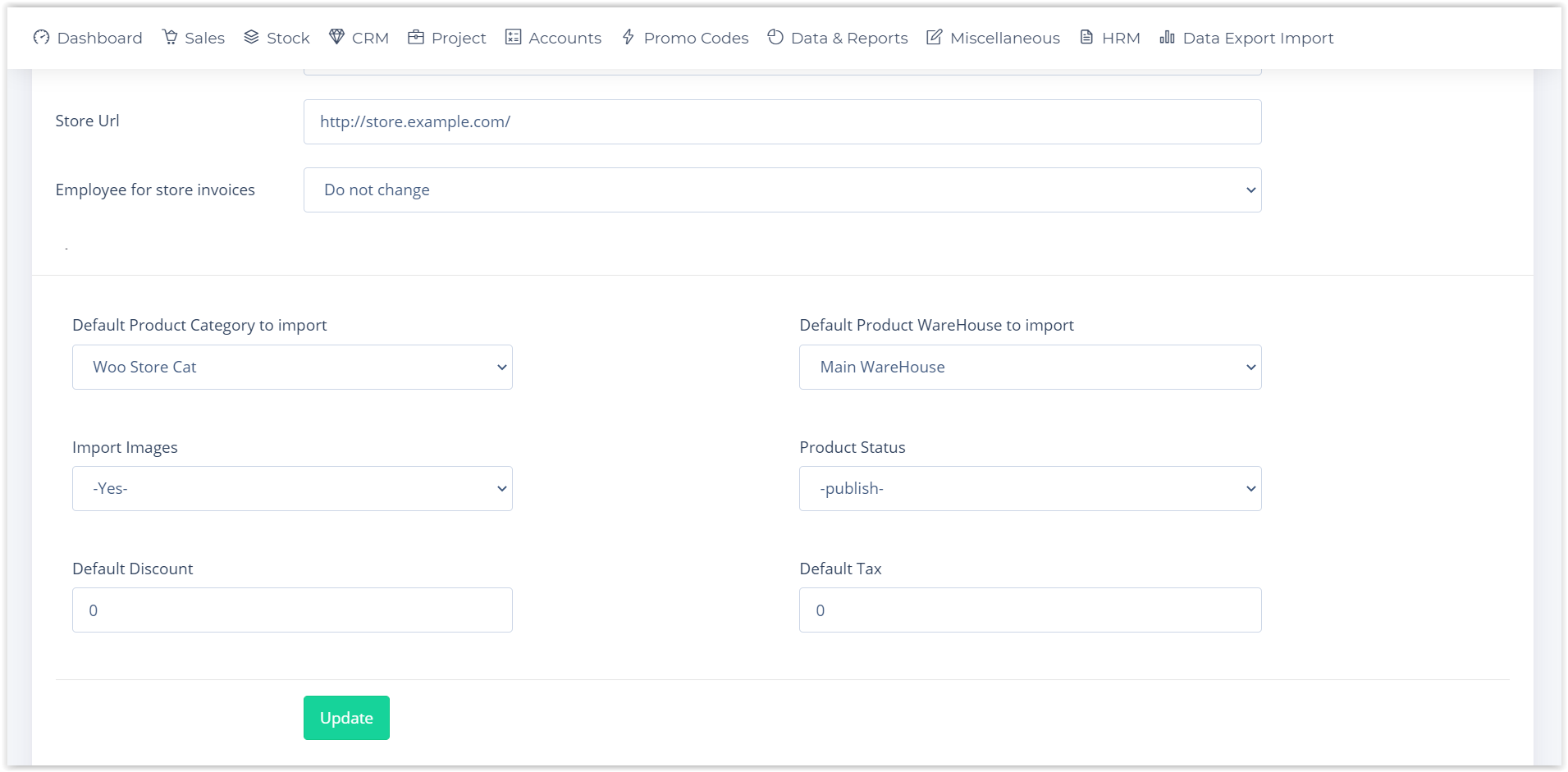Image resolution: width=1568 pixels, height=772 pixels.
Task: Click the Promo Codes lightning icon
Action: pyautogui.click(x=629, y=37)
